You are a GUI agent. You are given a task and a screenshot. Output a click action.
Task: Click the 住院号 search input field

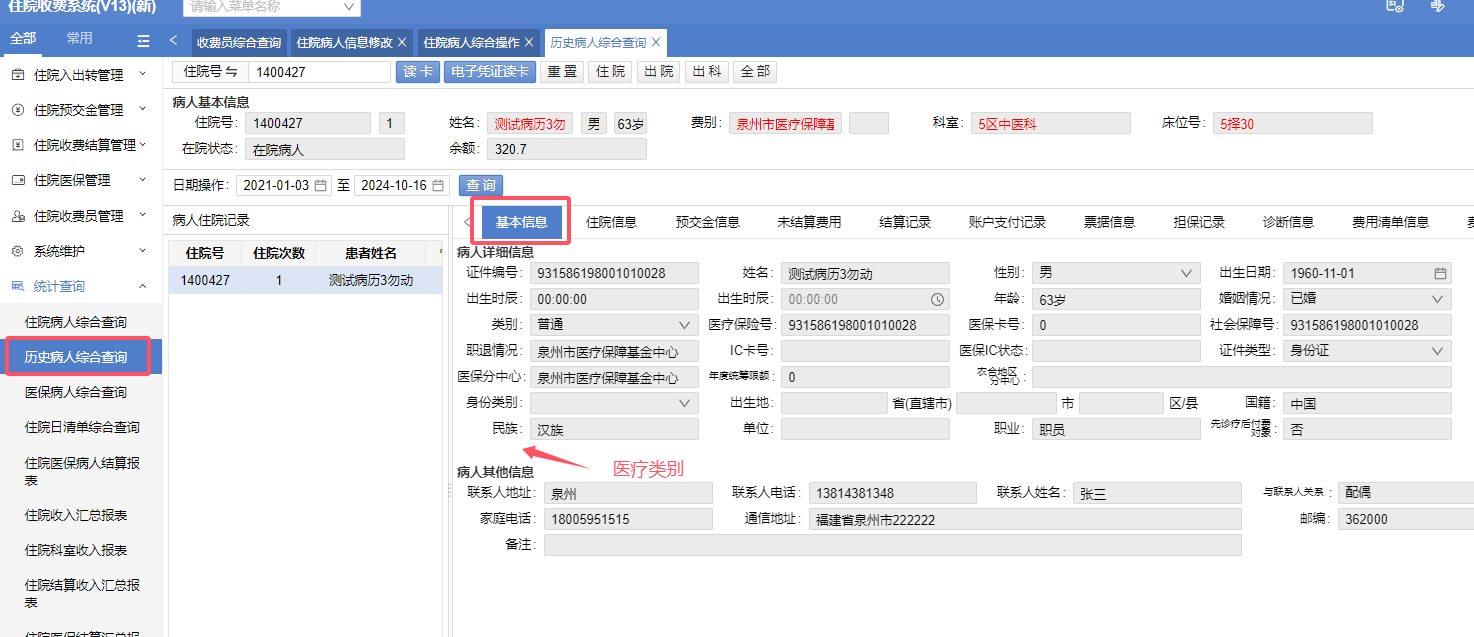319,72
